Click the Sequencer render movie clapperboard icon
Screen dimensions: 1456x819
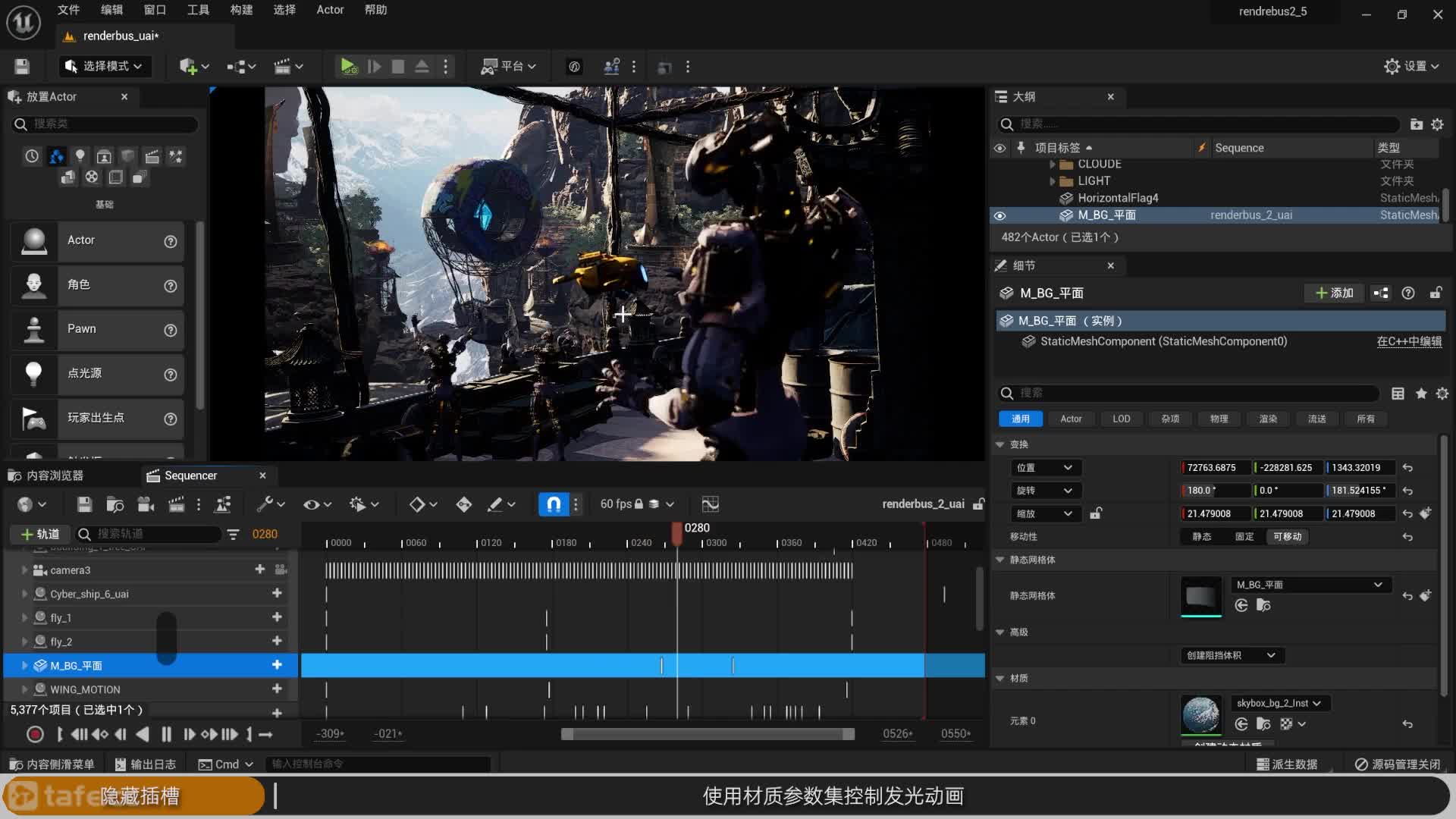(177, 504)
